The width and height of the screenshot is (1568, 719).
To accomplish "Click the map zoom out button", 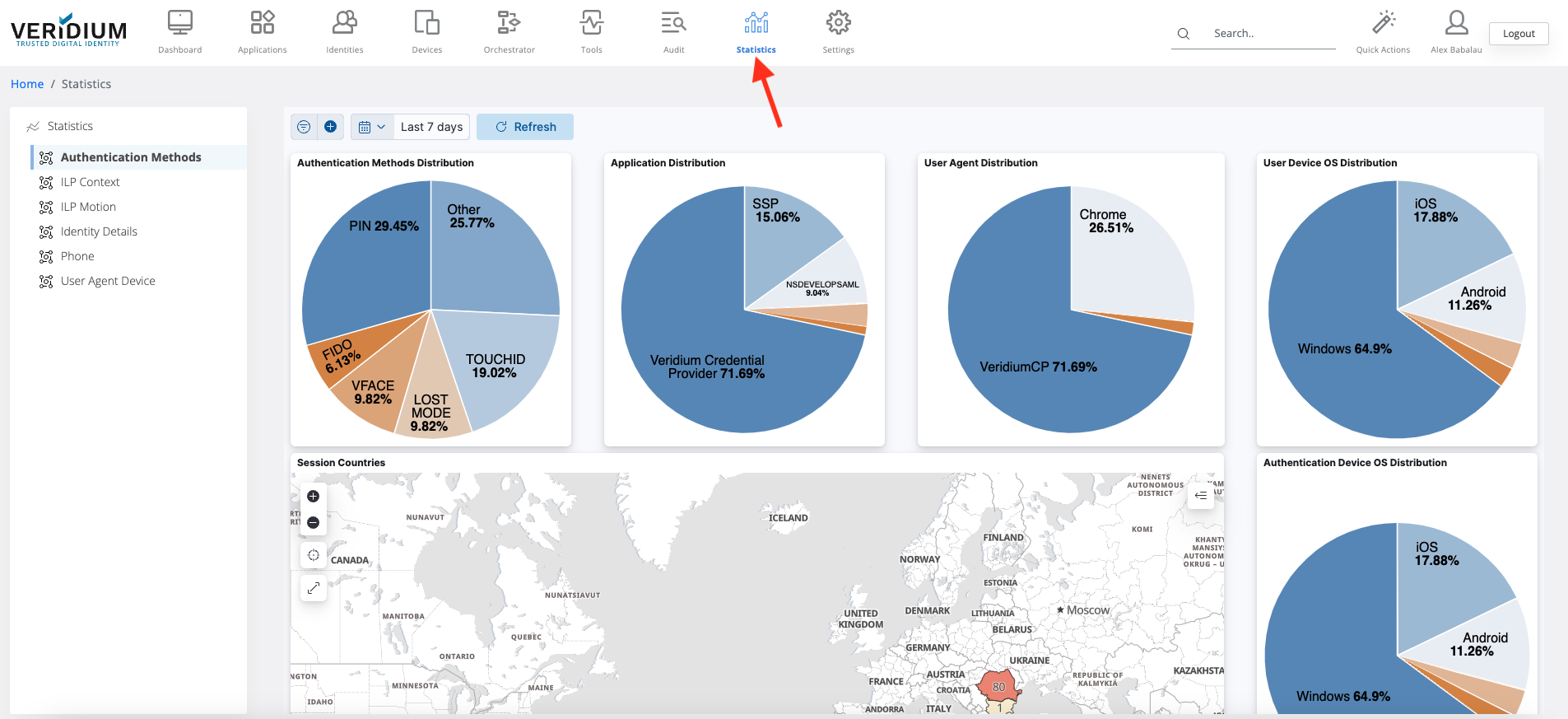I will point(313,523).
